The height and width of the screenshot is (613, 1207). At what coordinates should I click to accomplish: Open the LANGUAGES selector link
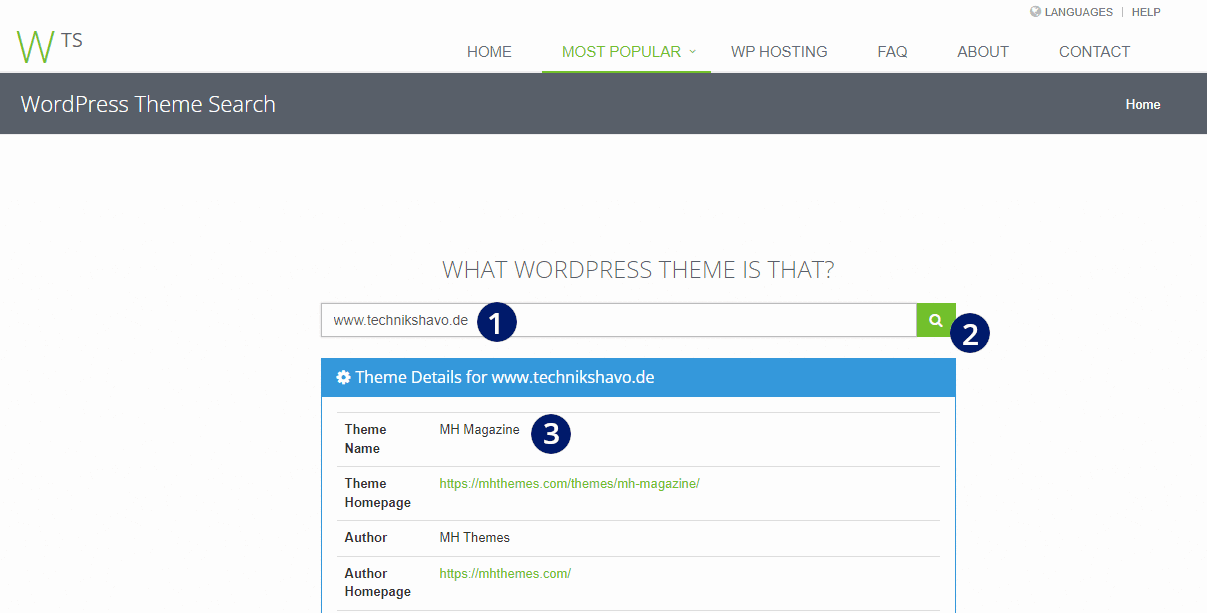coord(1078,12)
